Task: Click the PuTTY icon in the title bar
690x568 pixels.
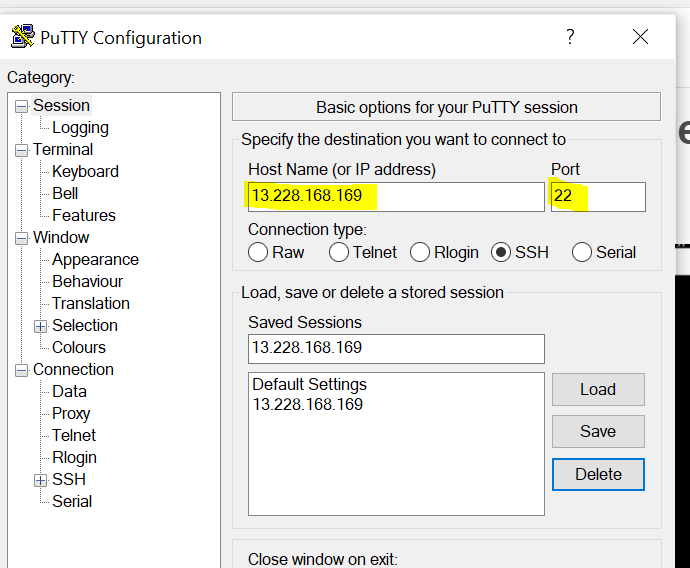Action: tap(22, 37)
